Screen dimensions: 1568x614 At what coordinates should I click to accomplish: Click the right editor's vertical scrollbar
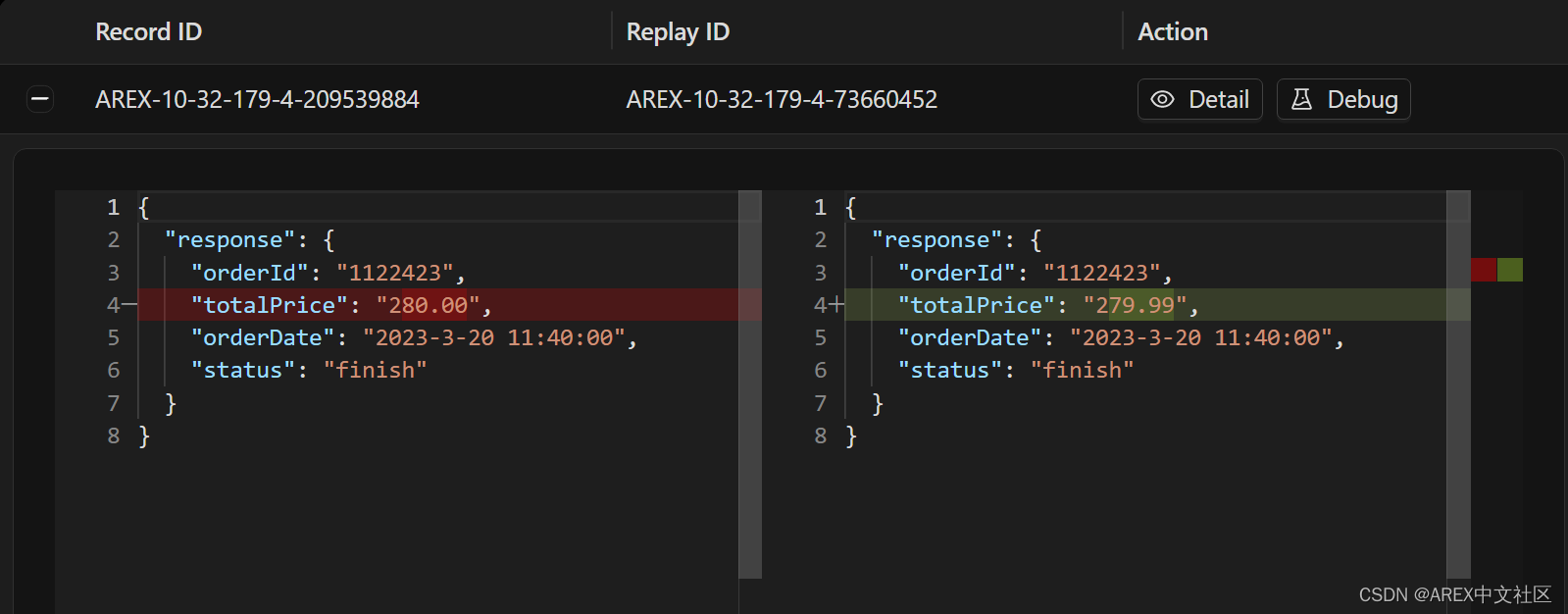(1458, 384)
